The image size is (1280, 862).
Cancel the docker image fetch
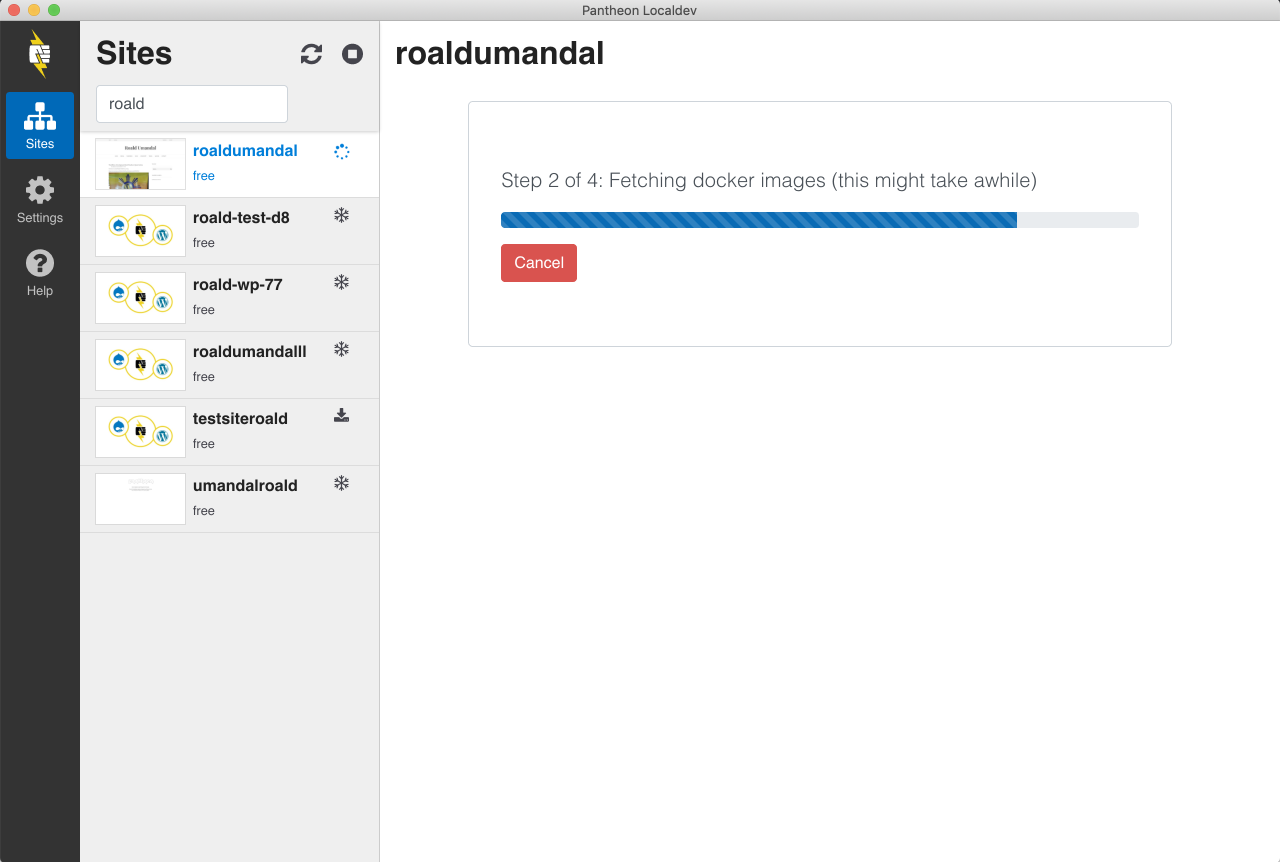[x=539, y=263]
